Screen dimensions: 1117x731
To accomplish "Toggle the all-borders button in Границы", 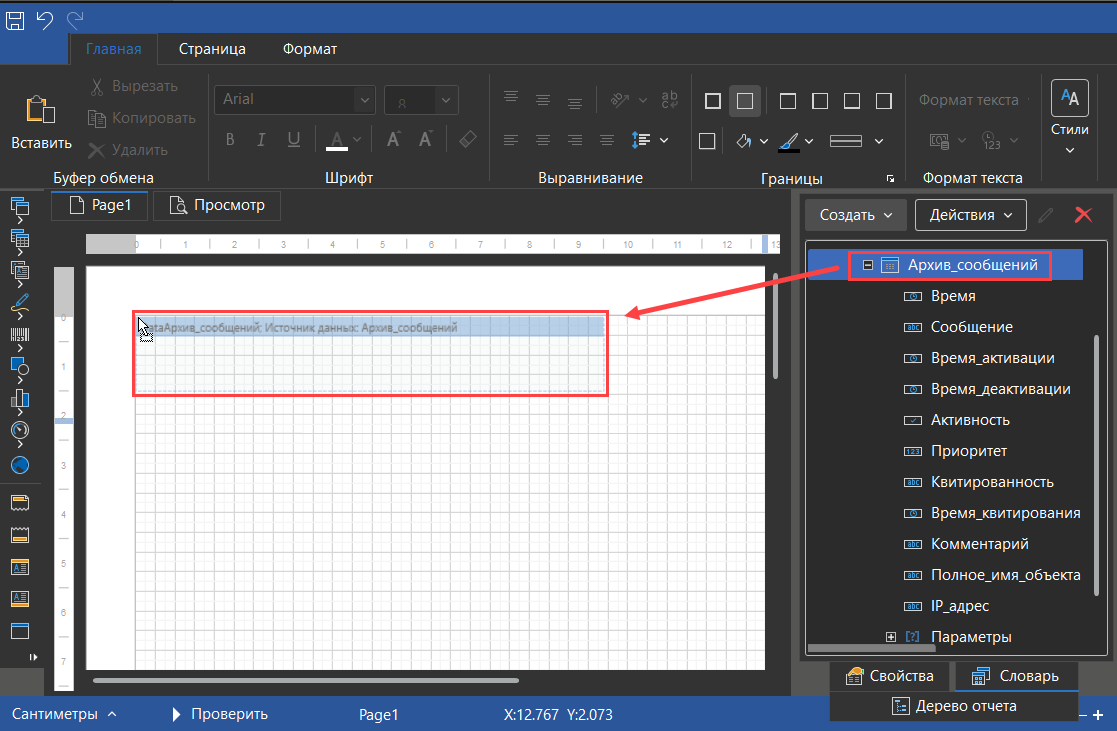I will tap(712, 101).
